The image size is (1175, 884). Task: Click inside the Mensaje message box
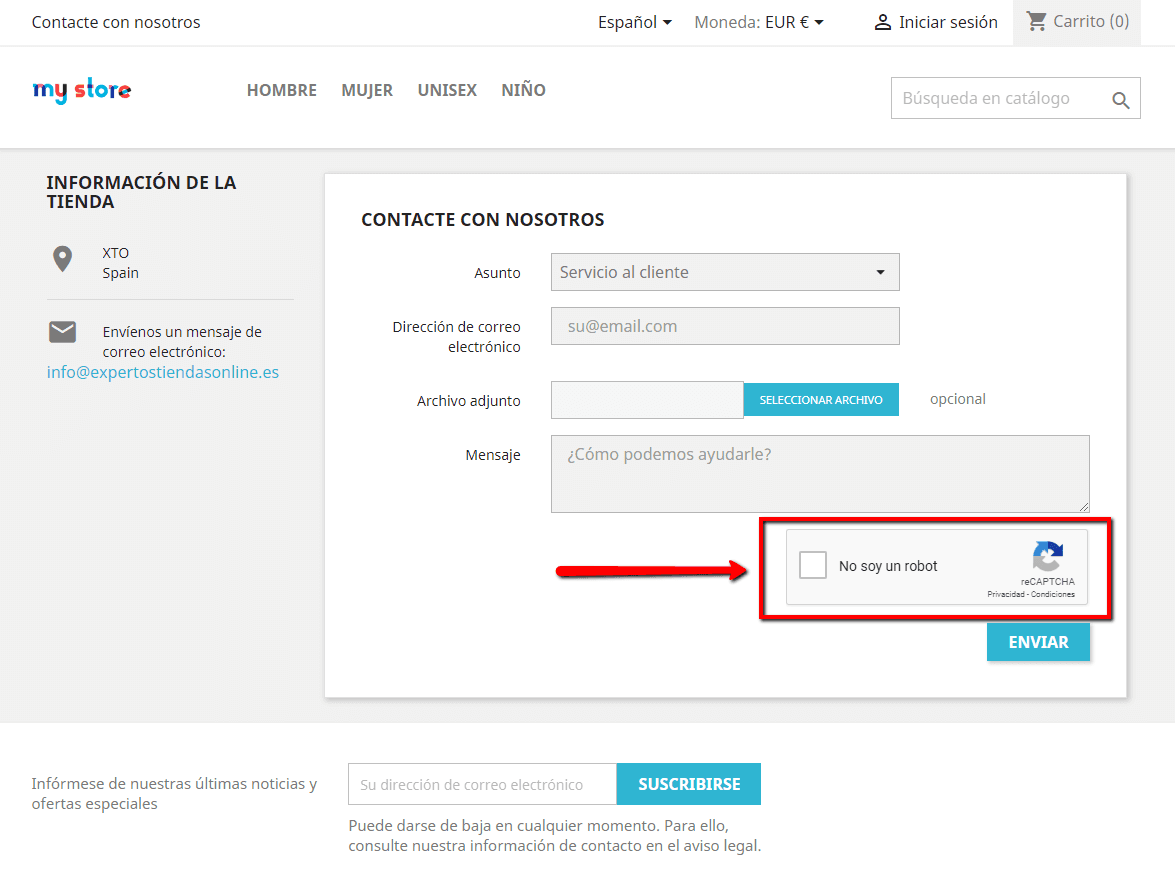pyautogui.click(x=820, y=473)
